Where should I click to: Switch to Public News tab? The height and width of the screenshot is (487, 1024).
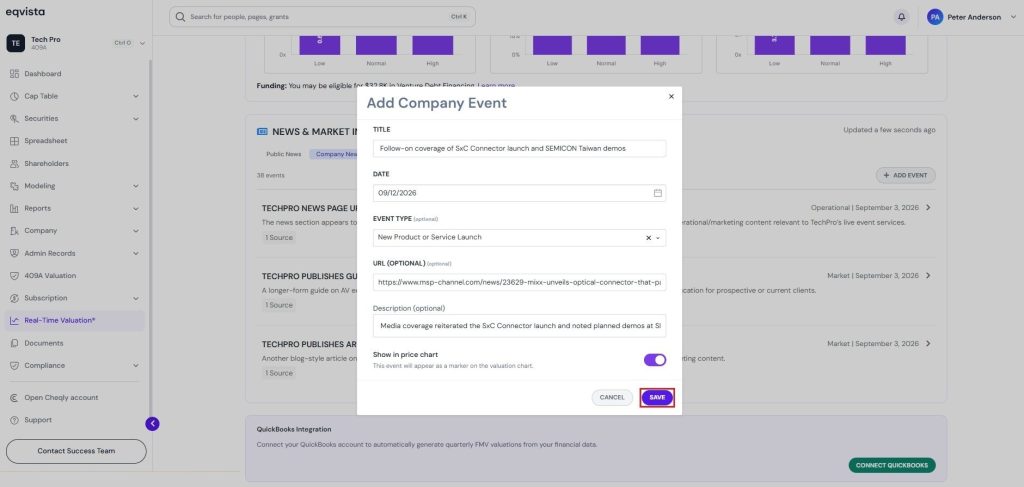point(283,154)
